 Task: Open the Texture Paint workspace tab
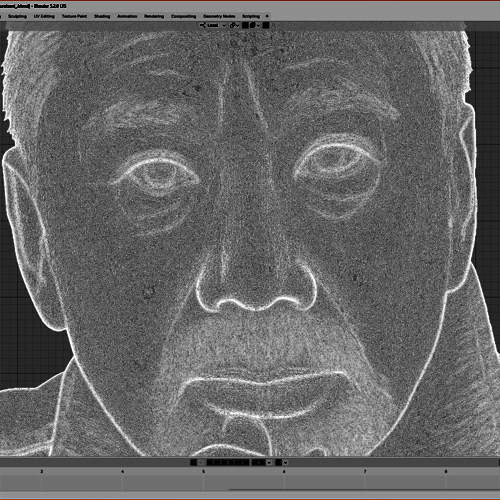[74, 16]
